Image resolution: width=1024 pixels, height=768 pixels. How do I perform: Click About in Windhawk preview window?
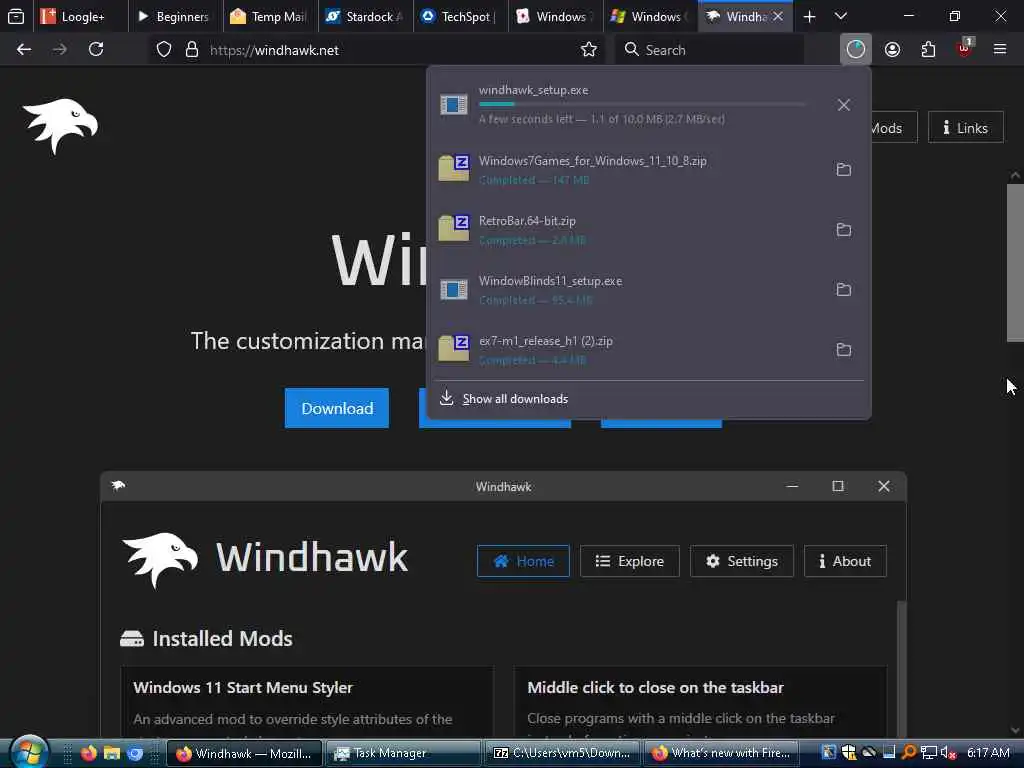pyautogui.click(x=845, y=561)
